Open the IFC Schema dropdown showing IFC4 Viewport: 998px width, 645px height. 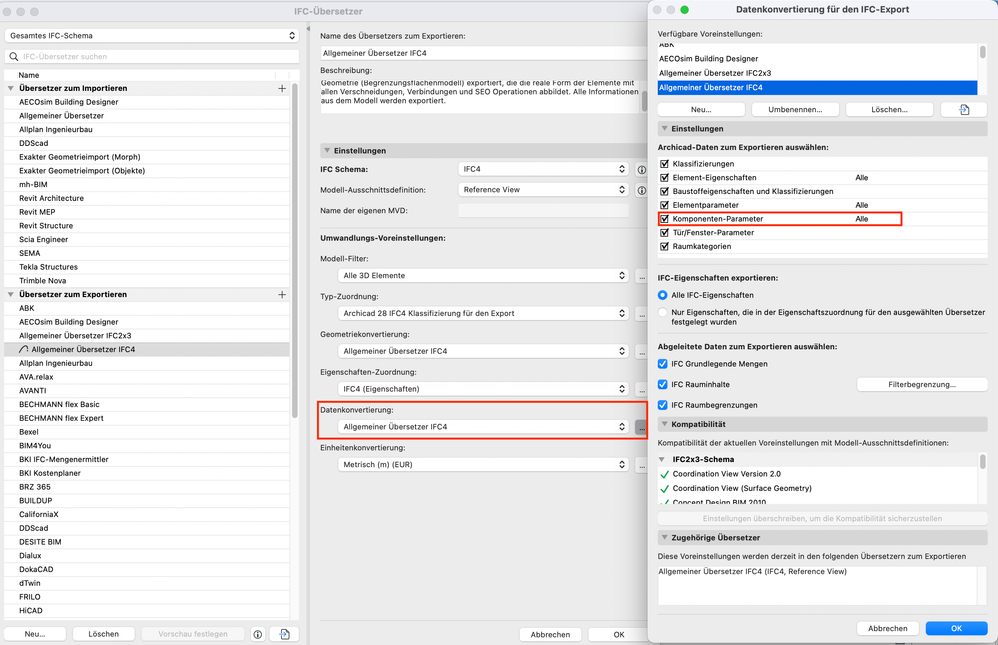544,169
